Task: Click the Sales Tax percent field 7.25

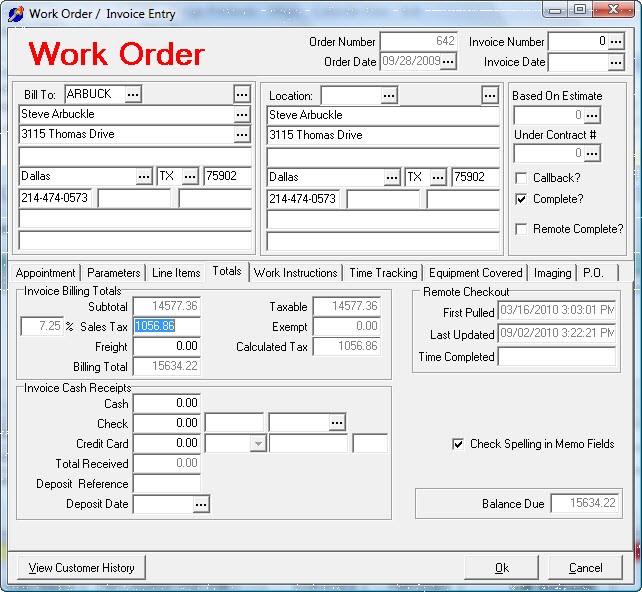Action: pos(43,326)
